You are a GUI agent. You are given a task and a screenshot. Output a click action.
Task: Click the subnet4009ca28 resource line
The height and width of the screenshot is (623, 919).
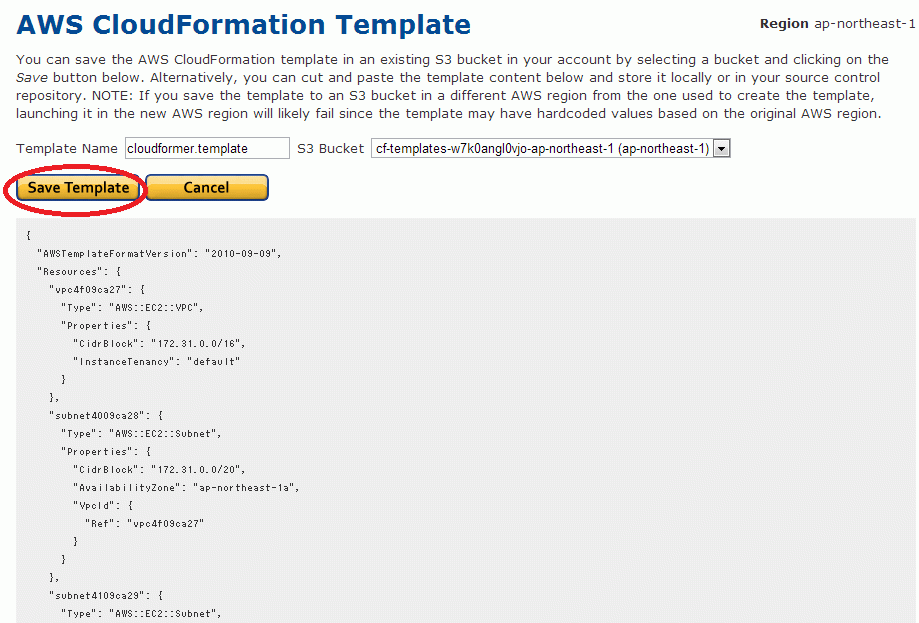pyautogui.click(x=106, y=416)
